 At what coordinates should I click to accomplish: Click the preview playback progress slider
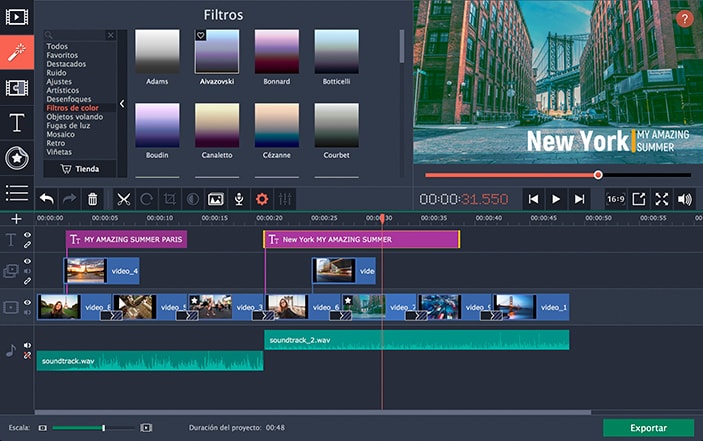(558, 175)
